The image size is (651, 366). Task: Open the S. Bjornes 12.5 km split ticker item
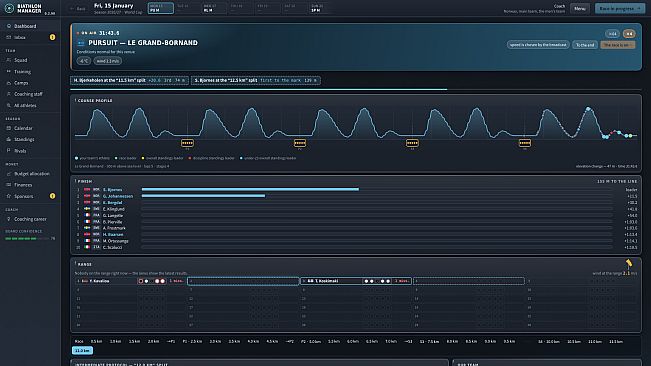256,80
